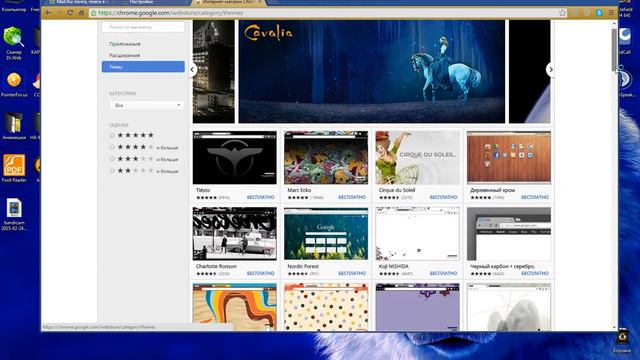The height and width of the screenshot is (360, 640).
Task: Click the blue S extension icon in toolbar
Action: 599,13
